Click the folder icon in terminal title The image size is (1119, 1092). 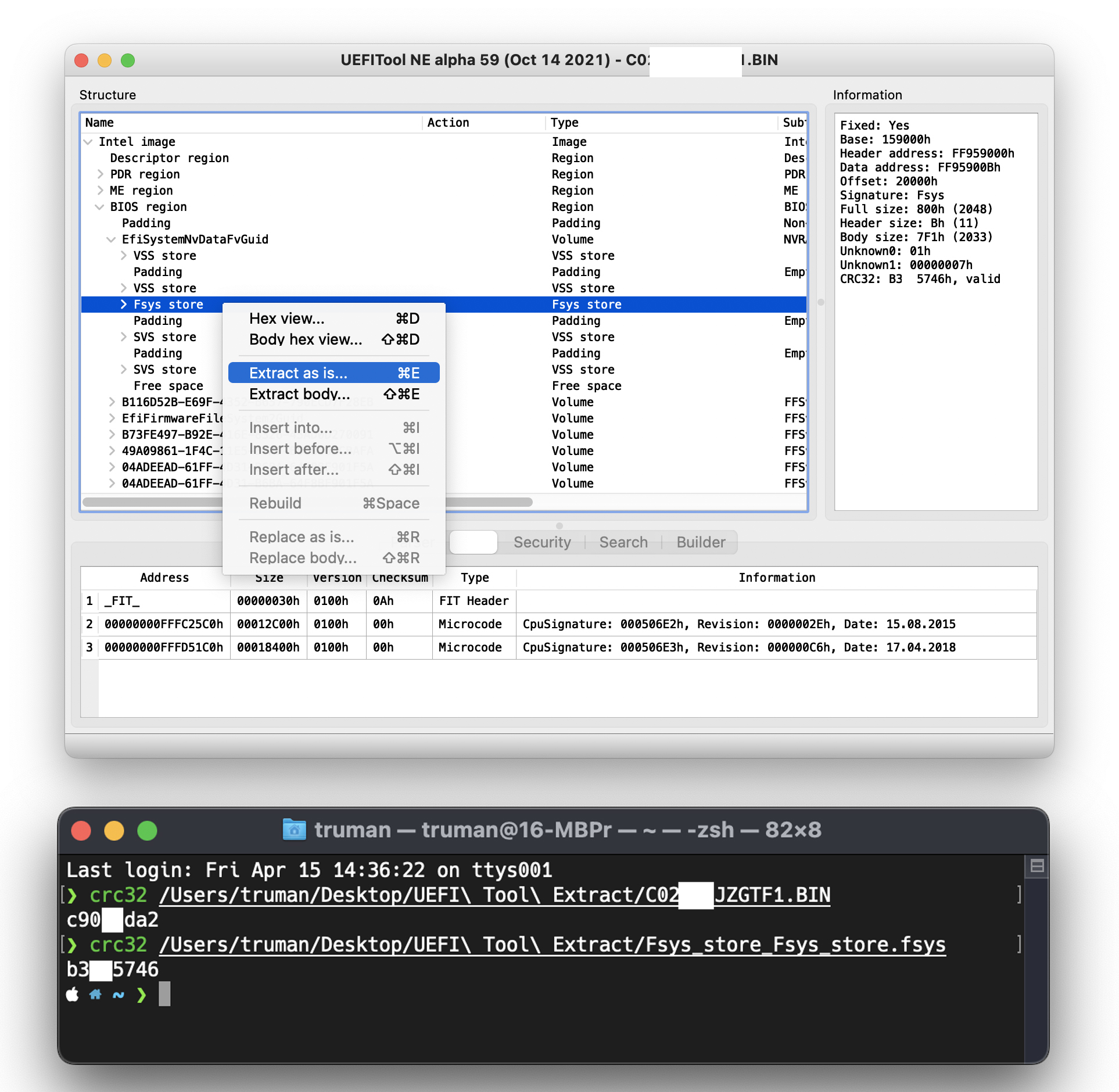[294, 829]
